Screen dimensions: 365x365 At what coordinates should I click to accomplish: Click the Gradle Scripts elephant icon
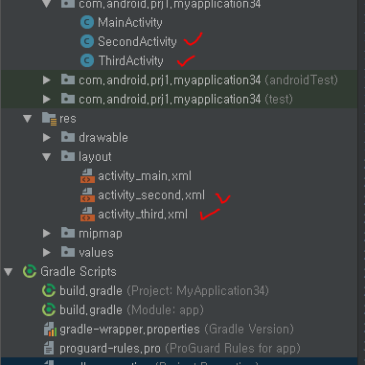29,272
